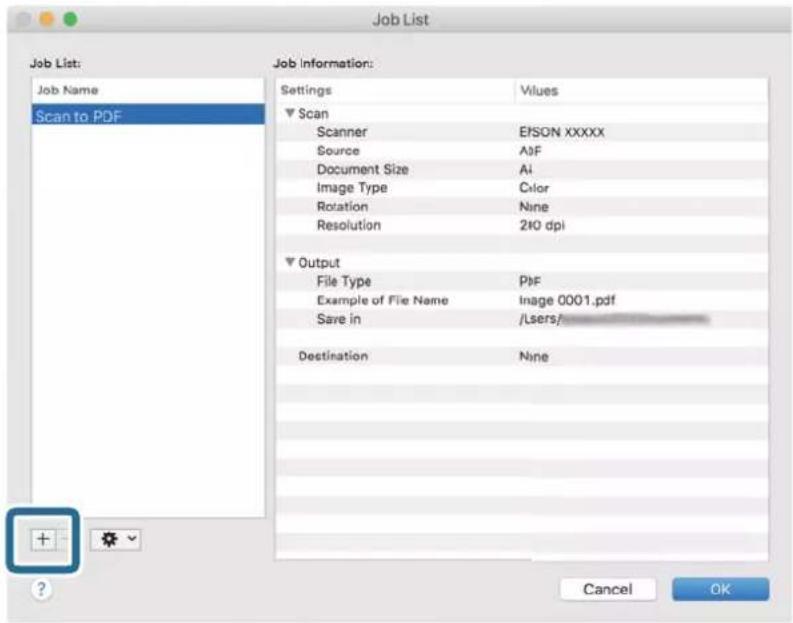
Task: Collapse the Scan settings group
Action: (290, 113)
